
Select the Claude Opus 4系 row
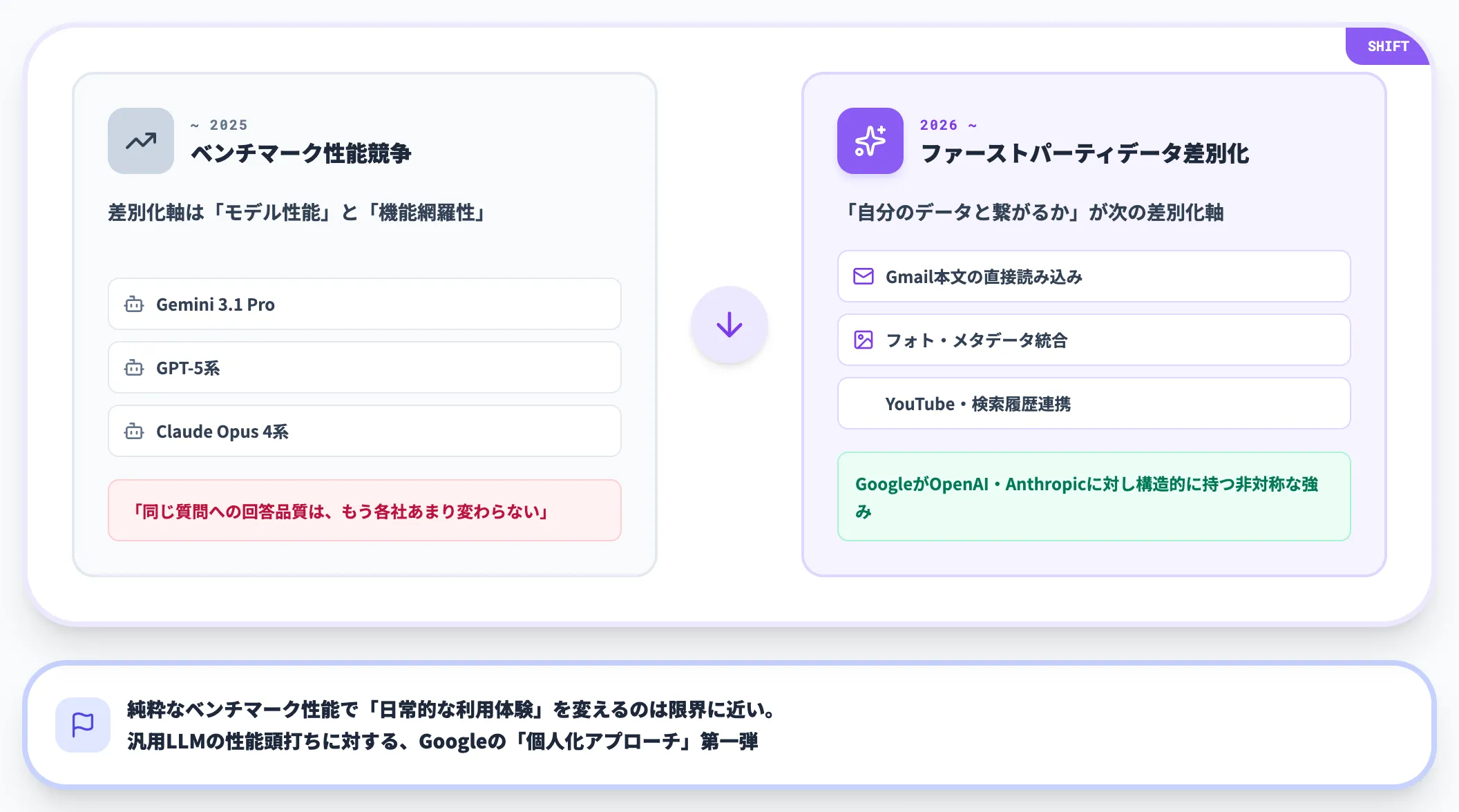point(365,431)
